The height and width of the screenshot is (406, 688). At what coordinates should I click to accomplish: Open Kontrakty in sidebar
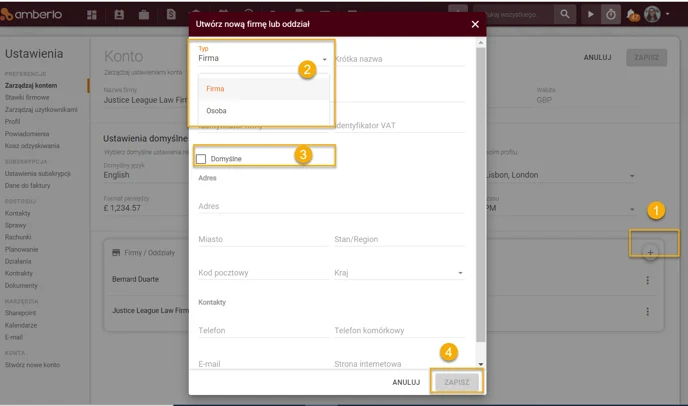pos(18,273)
